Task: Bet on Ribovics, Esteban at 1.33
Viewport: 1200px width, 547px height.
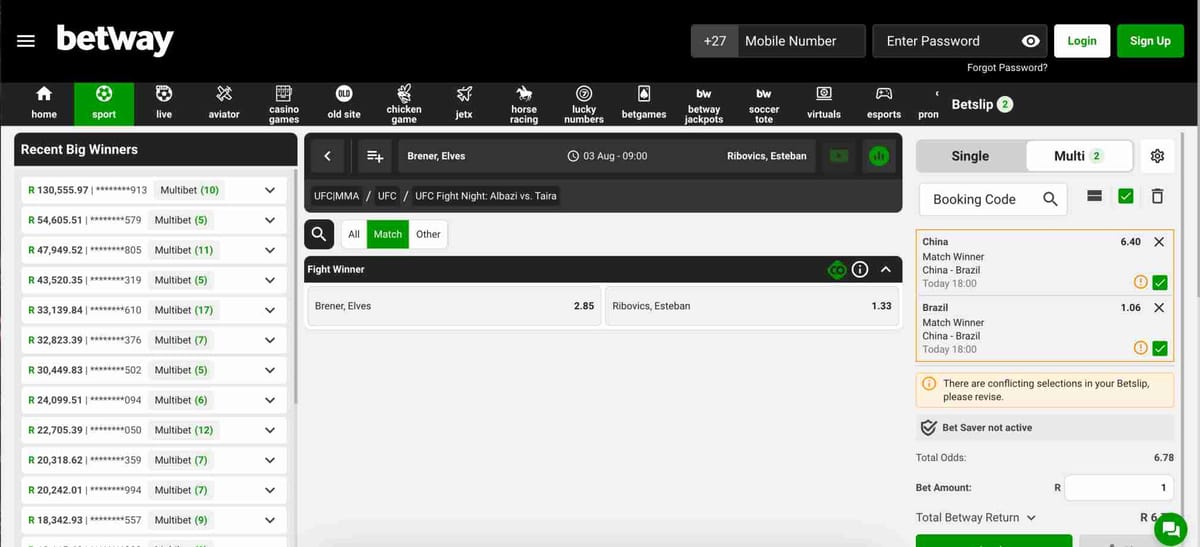Action: [752, 306]
